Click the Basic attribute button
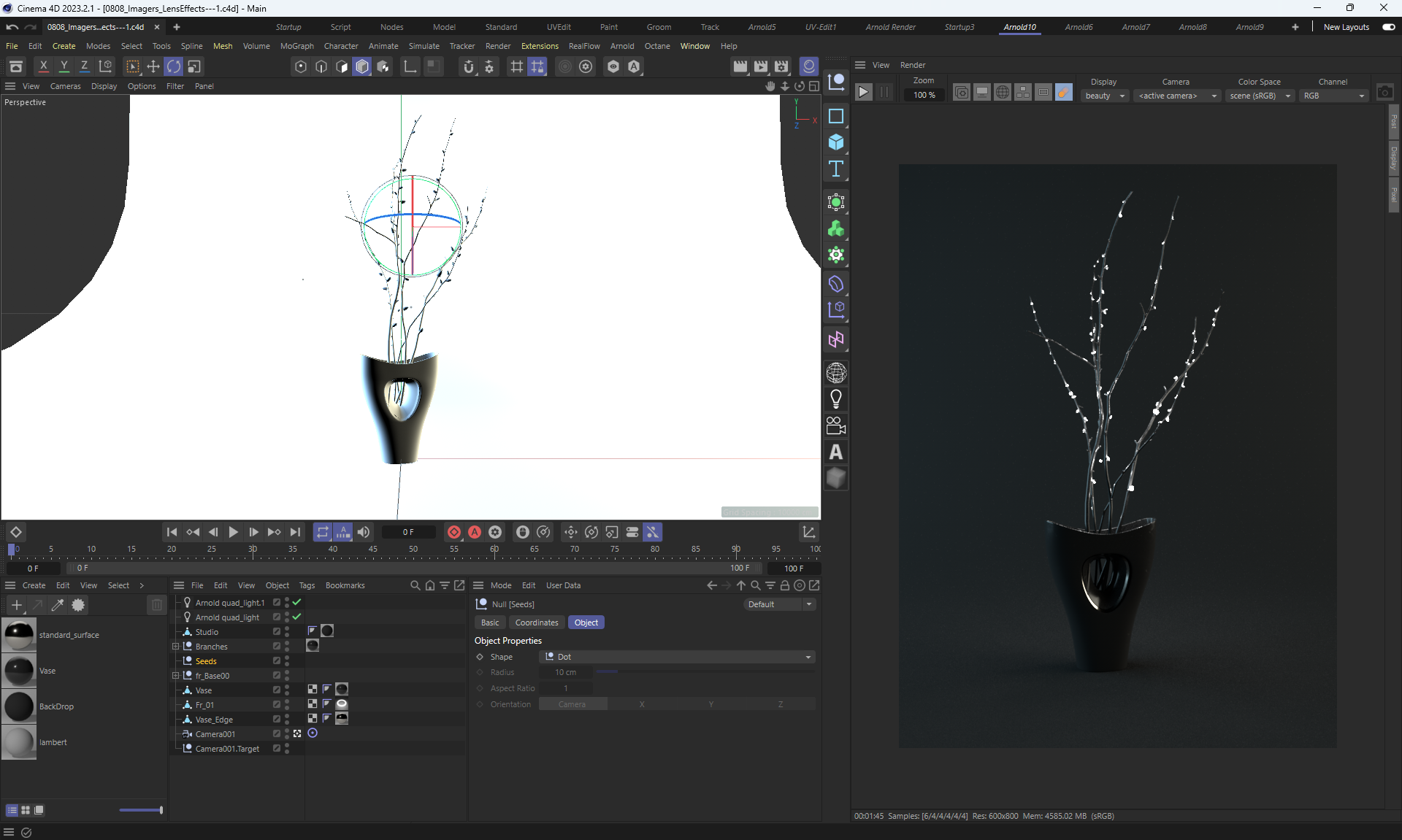This screenshot has height=840, width=1402. [x=490, y=623]
